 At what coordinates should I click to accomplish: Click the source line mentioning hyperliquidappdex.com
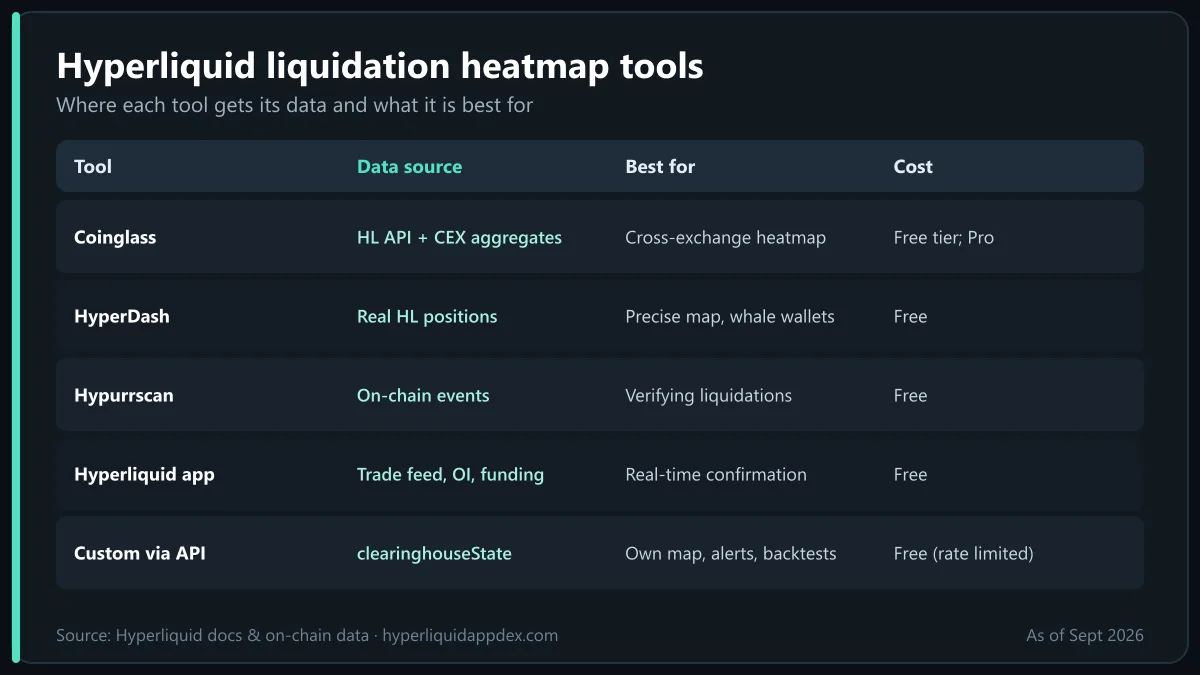[x=307, y=636]
